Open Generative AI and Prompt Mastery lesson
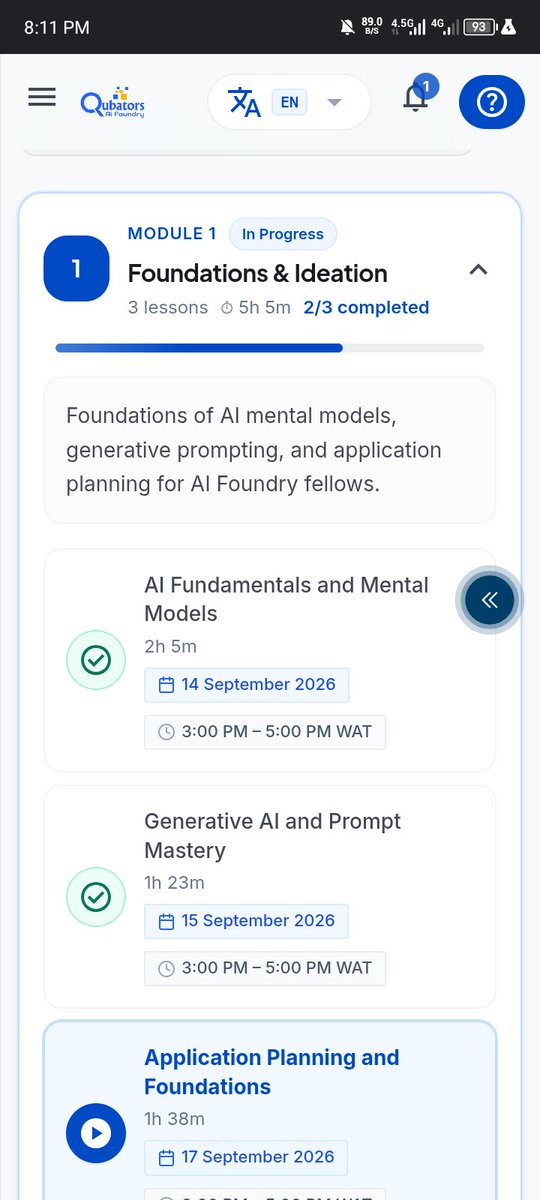The height and width of the screenshot is (1200, 540). click(270, 897)
